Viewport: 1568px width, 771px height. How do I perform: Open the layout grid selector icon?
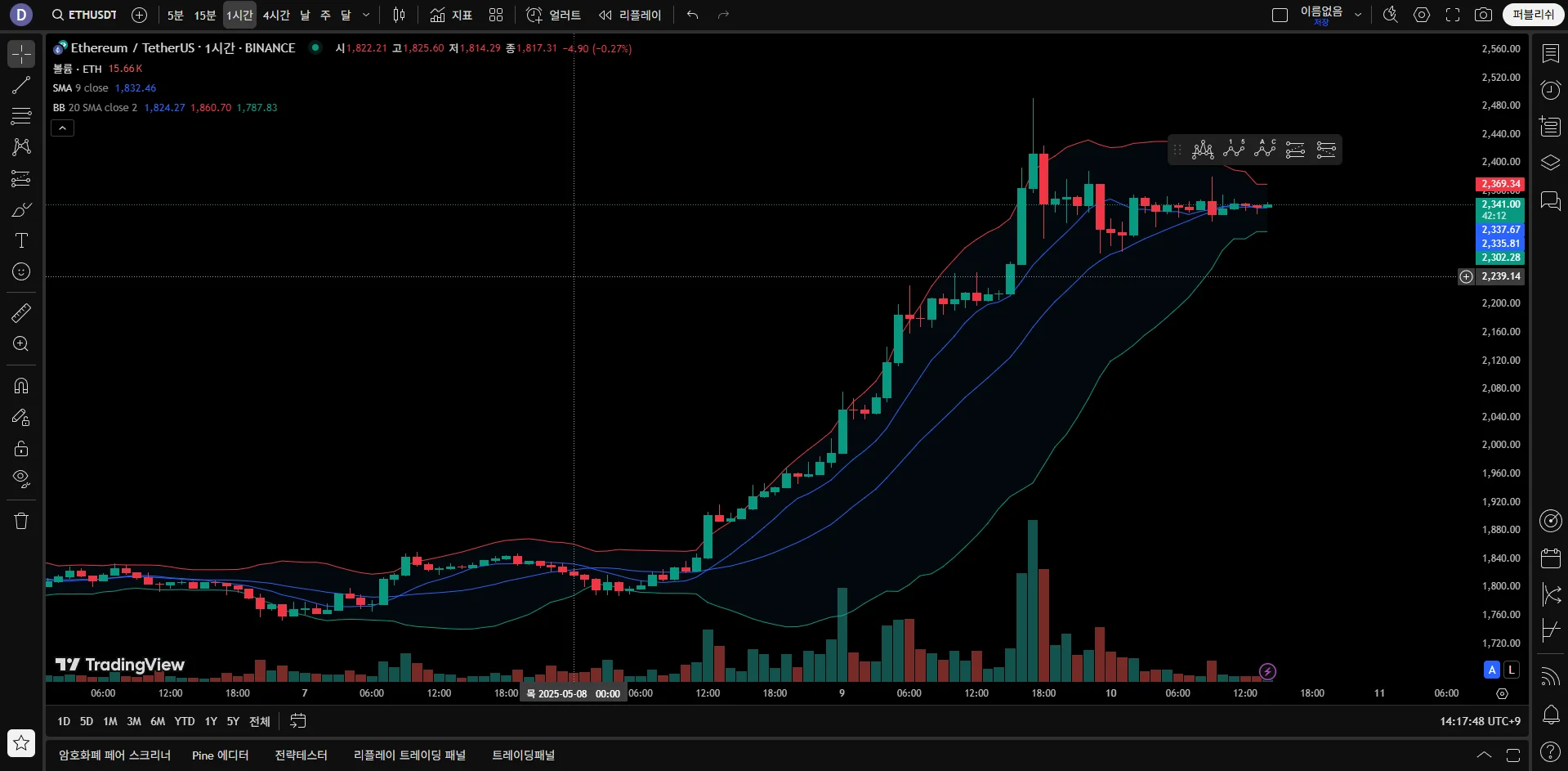click(496, 15)
